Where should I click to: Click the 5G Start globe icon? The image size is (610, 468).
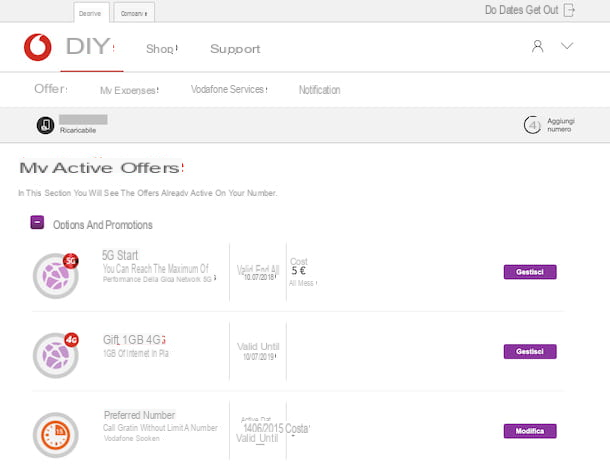point(56,276)
